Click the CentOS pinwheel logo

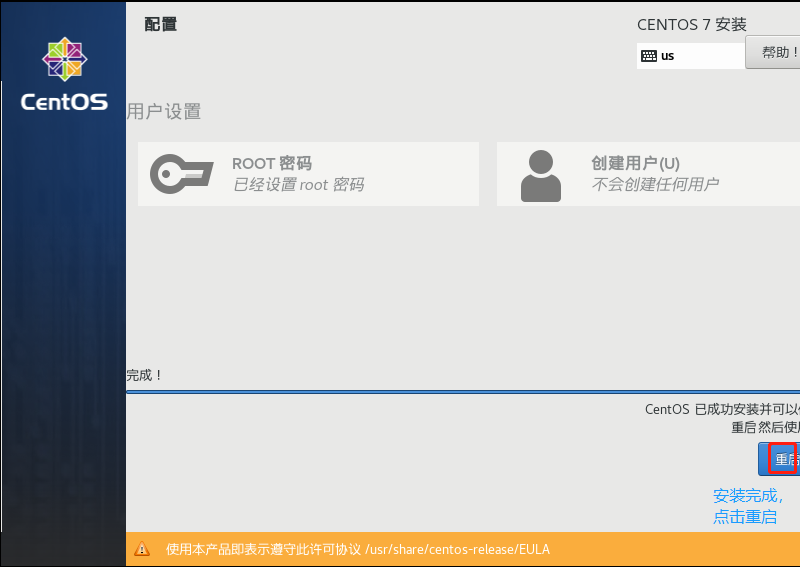(64, 60)
